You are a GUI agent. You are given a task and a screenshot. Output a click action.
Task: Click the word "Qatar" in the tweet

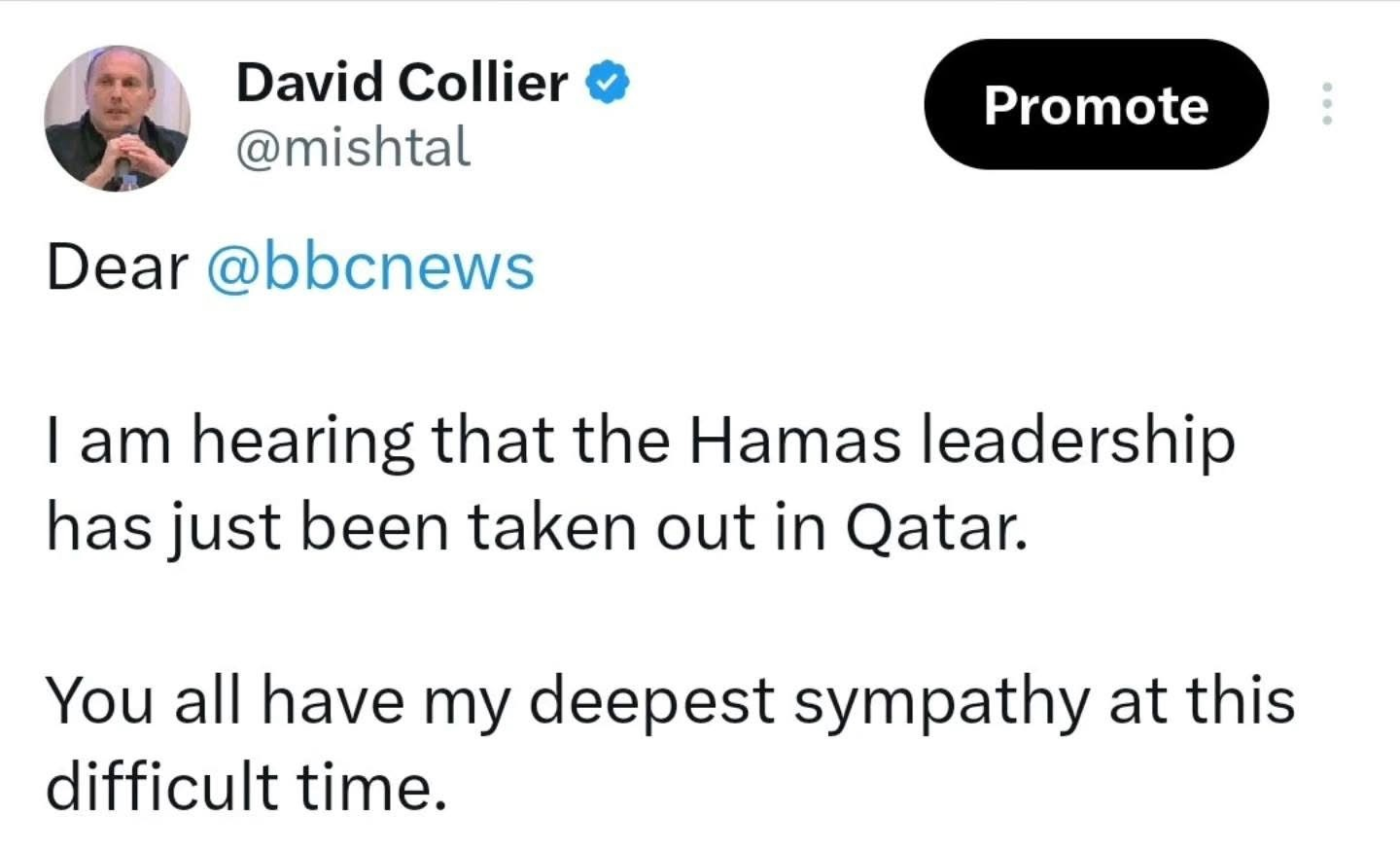click(935, 528)
